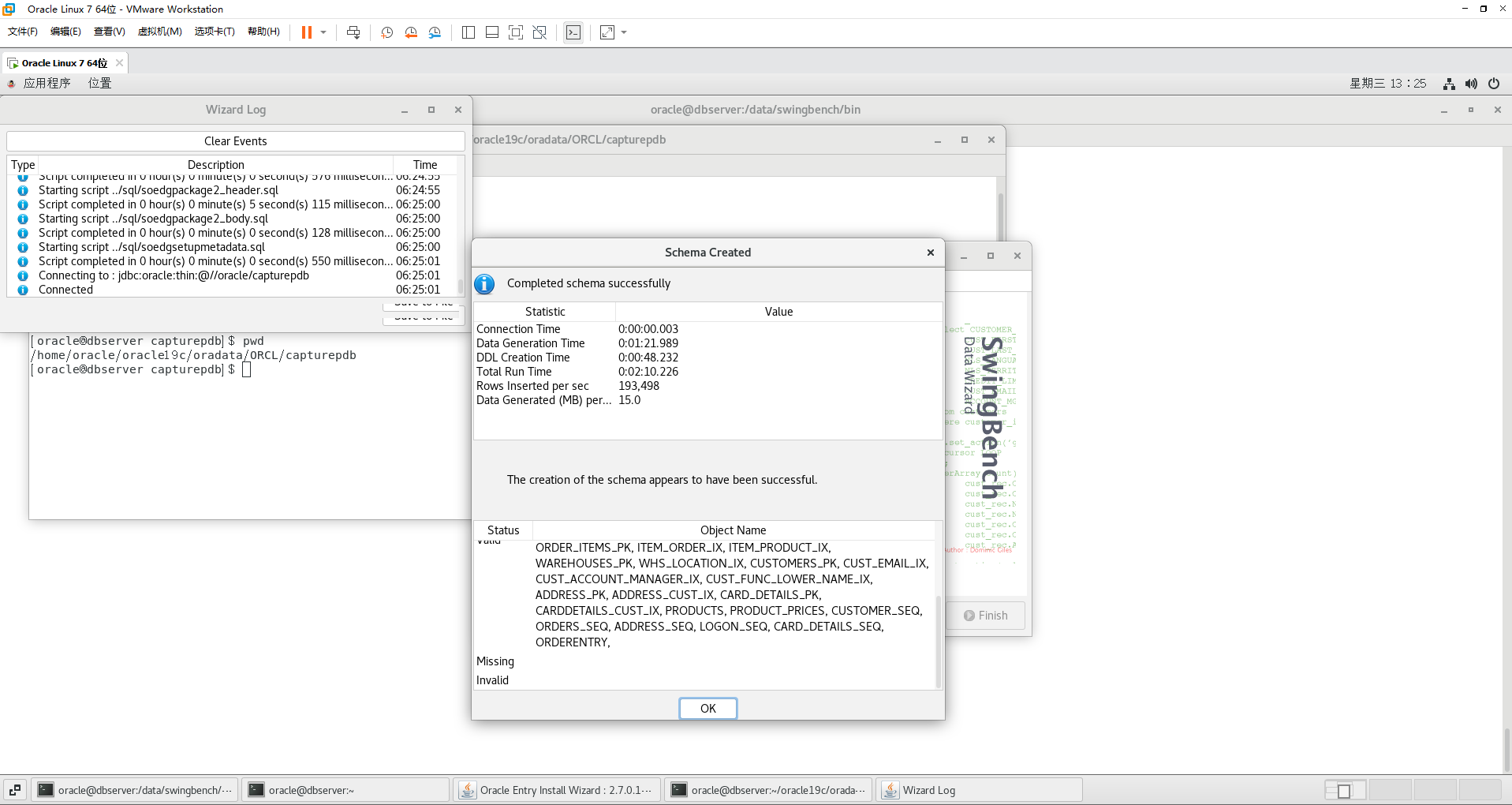Screen dimensions: 1512x805
Task: Click the Description column header in Wizard Log
Action: coord(216,165)
